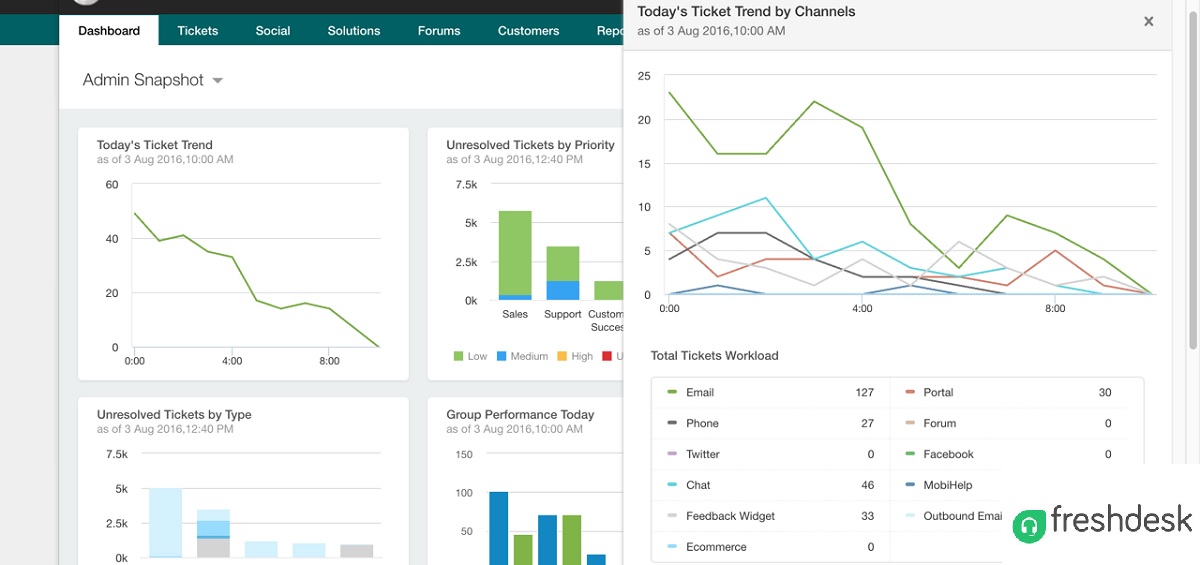The height and width of the screenshot is (565, 1200).
Task: Toggle the Low priority legend item
Action: pos(471,356)
